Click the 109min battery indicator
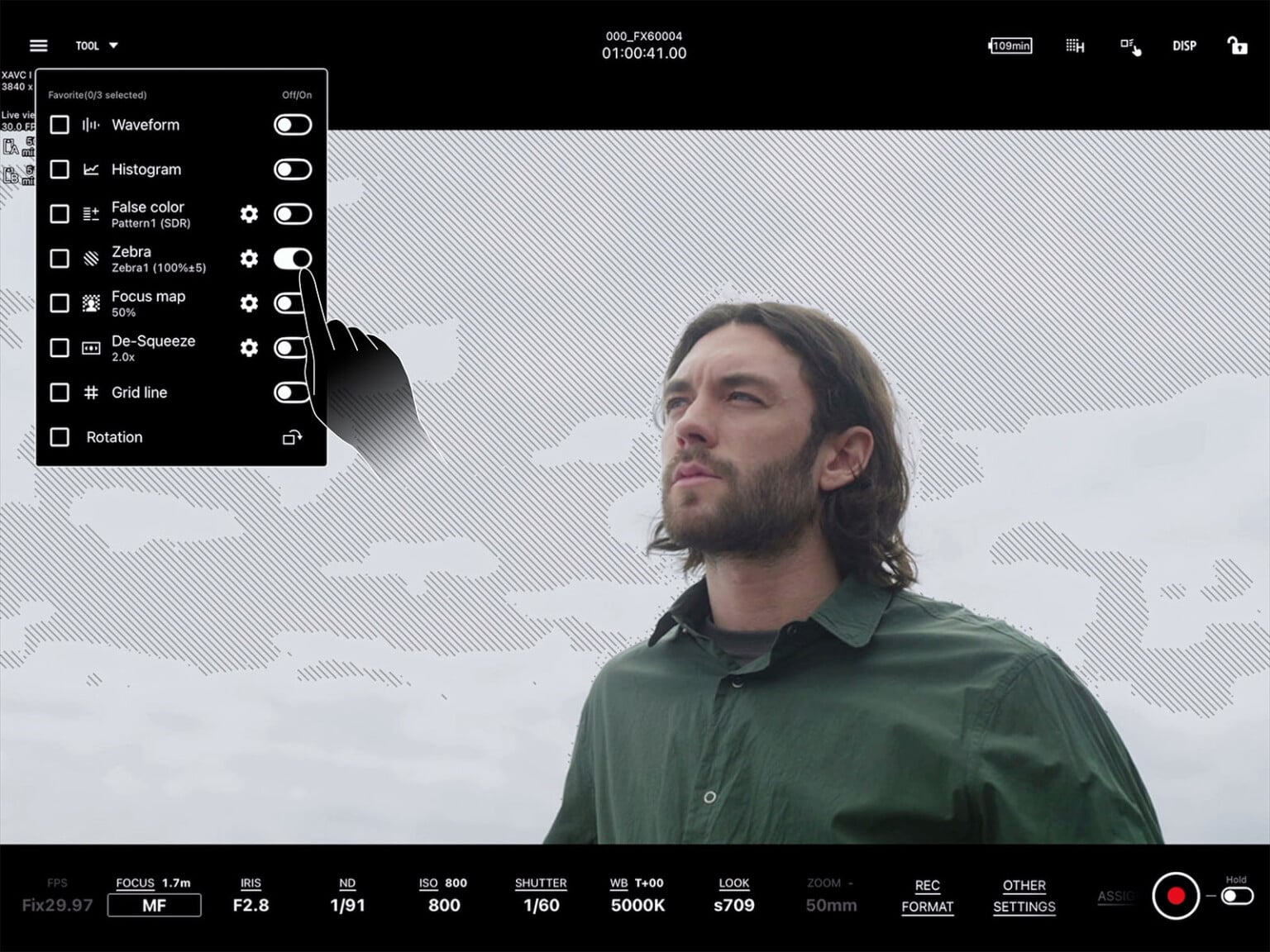This screenshot has height=952, width=1270. pyautogui.click(x=1009, y=45)
